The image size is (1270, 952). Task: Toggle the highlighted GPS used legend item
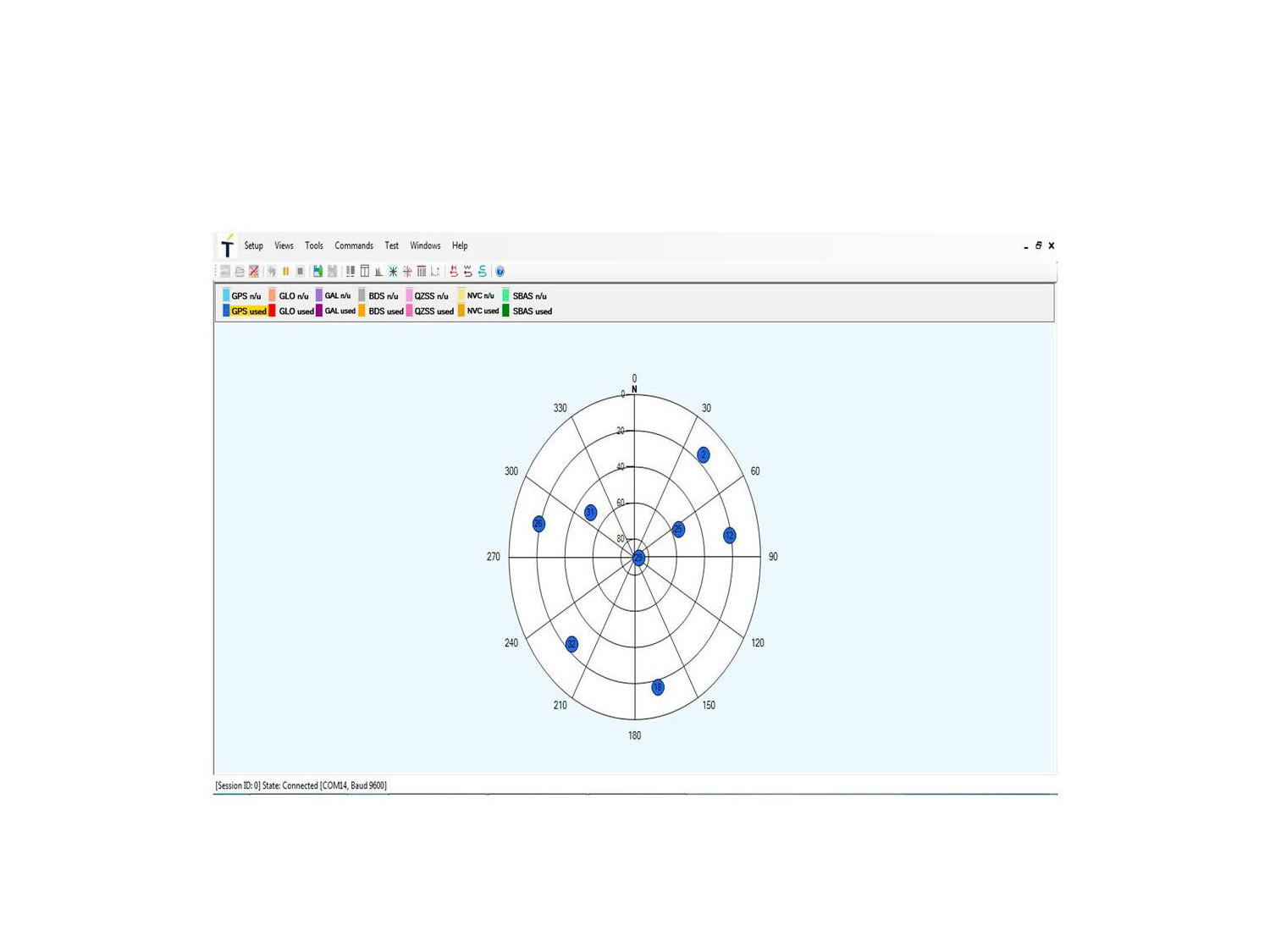pyautogui.click(x=248, y=311)
